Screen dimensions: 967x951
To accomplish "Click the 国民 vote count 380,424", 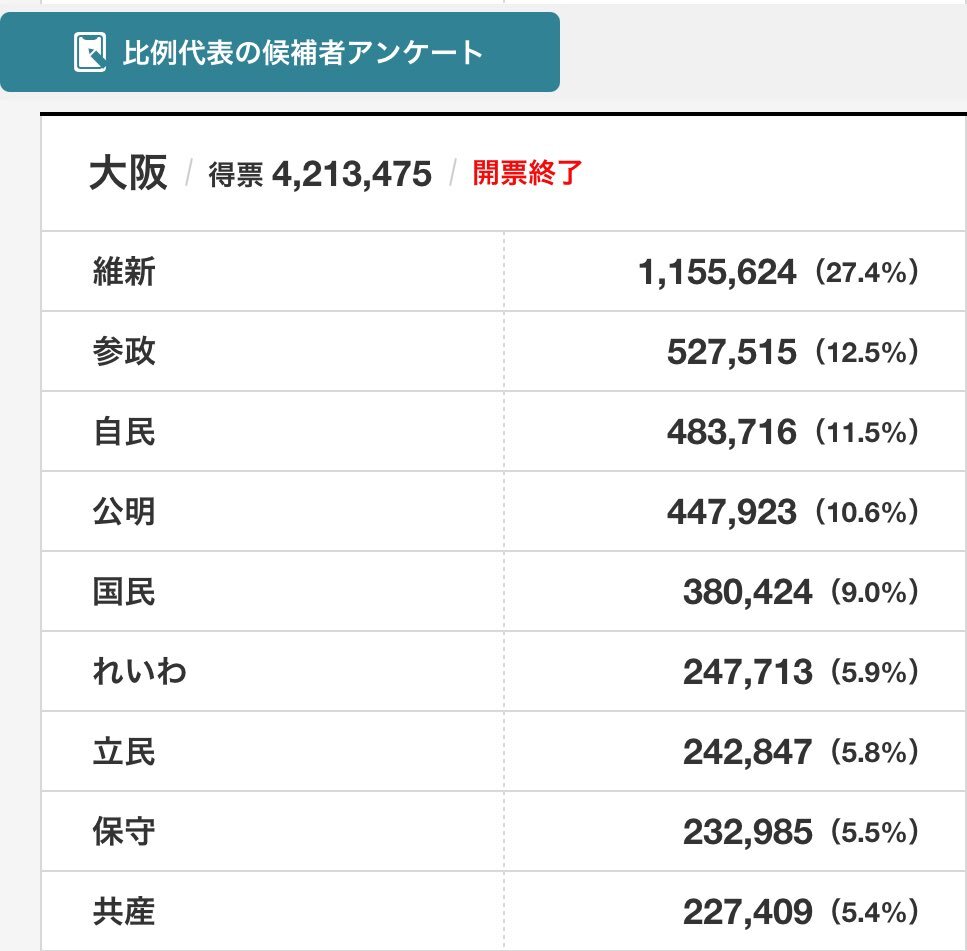I will tap(747, 592).
